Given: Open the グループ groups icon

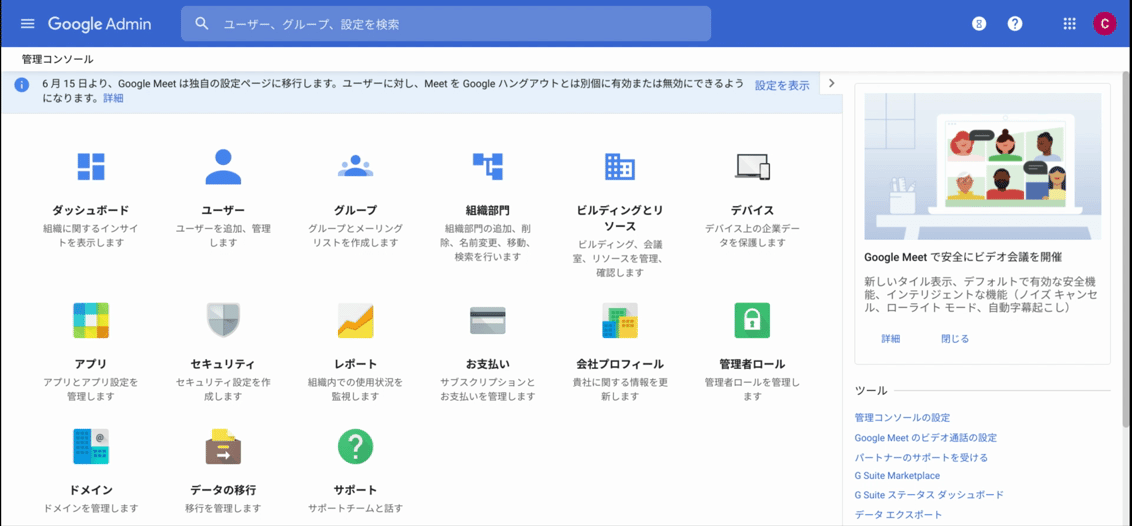Looking at the screenshot, I should 355,167.
